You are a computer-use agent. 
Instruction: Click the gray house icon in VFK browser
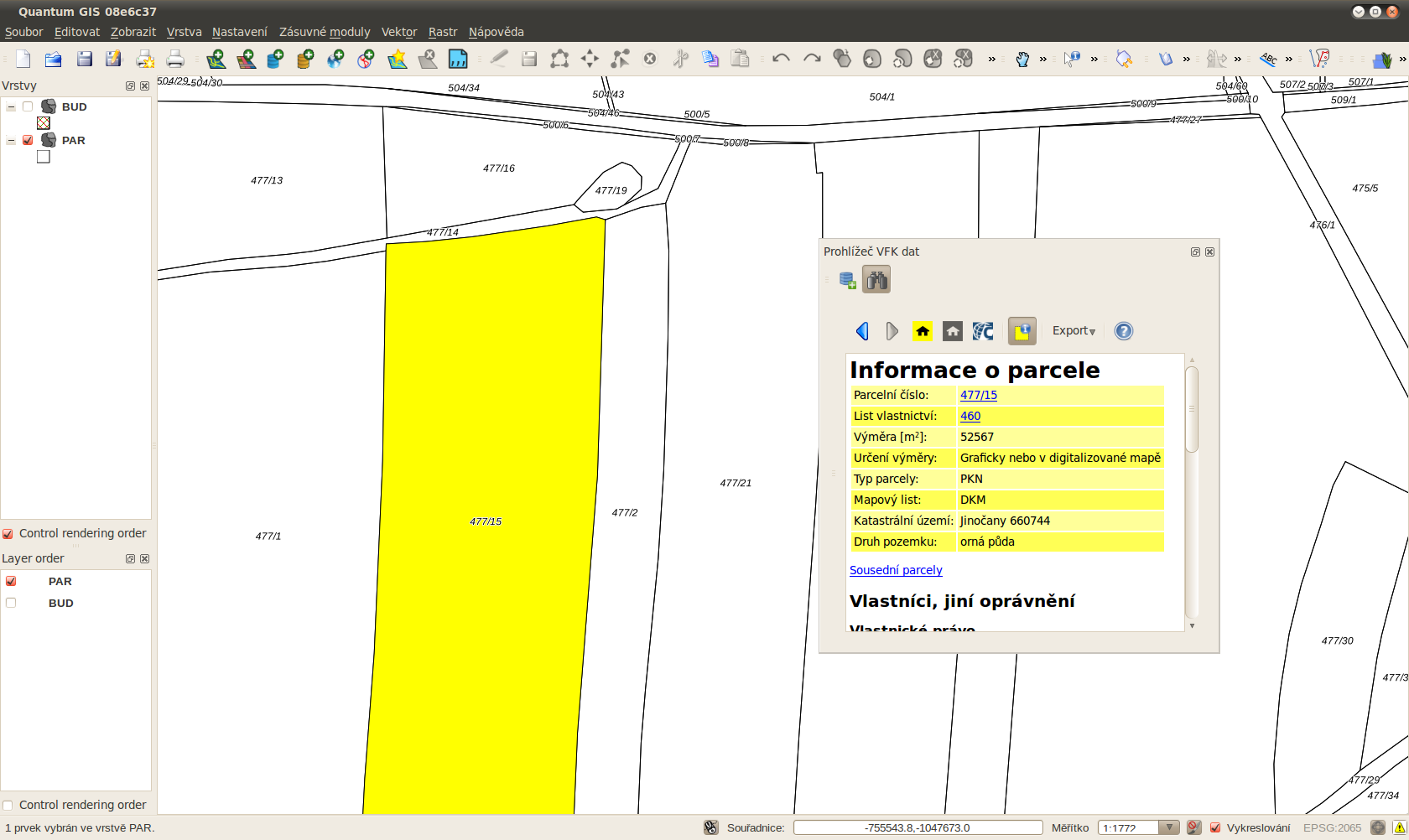tap(953, 331)
